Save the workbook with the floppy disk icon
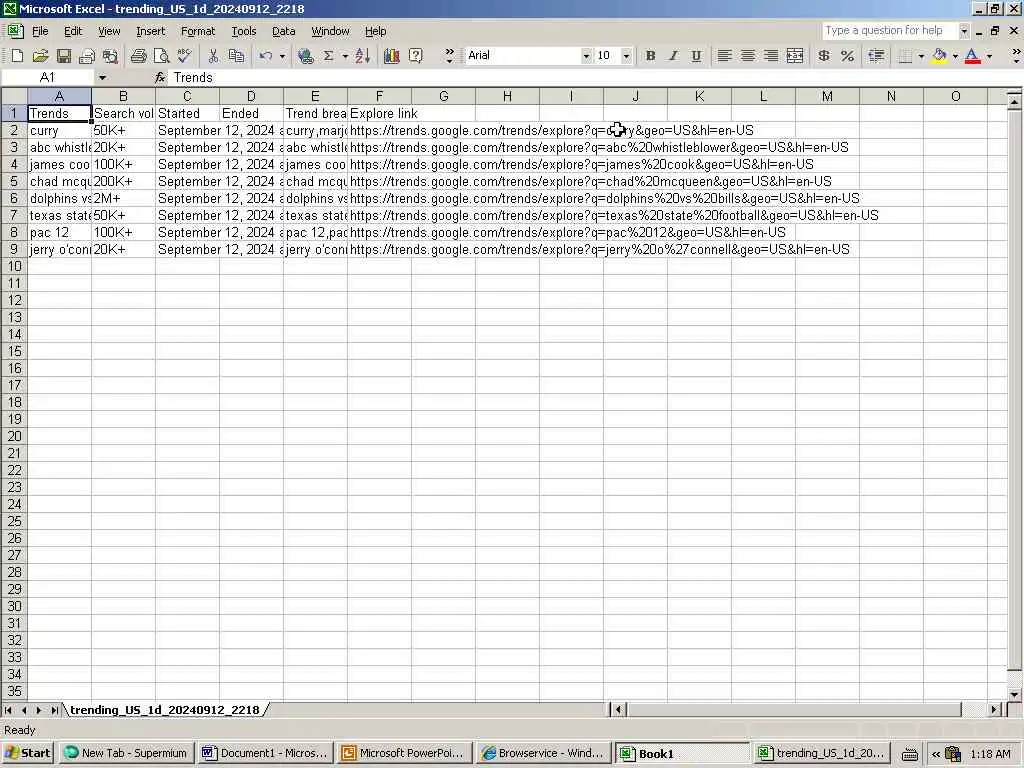This screenshot has height=768, width=1024. click(x=63, y=56)
